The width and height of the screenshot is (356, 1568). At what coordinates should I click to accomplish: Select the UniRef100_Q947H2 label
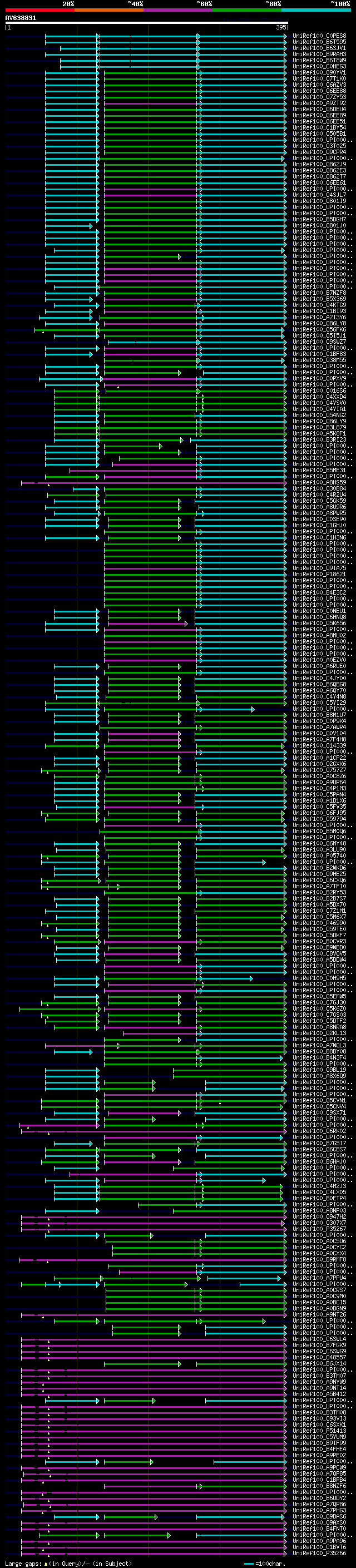coord(319,1217)
